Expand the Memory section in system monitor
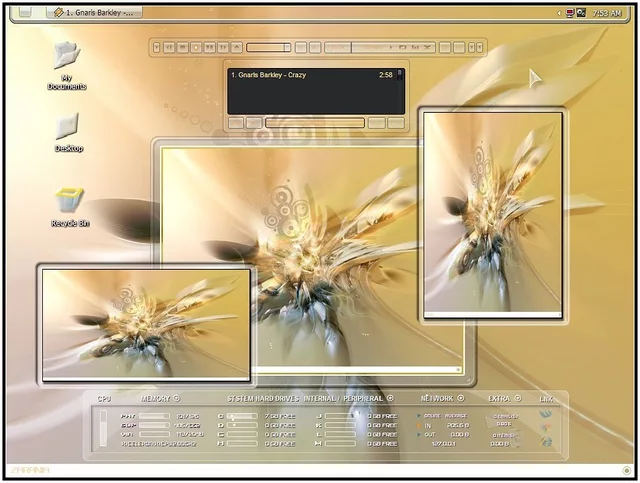The height and width of the screenshot is (483, 640). tap(176, 399)
